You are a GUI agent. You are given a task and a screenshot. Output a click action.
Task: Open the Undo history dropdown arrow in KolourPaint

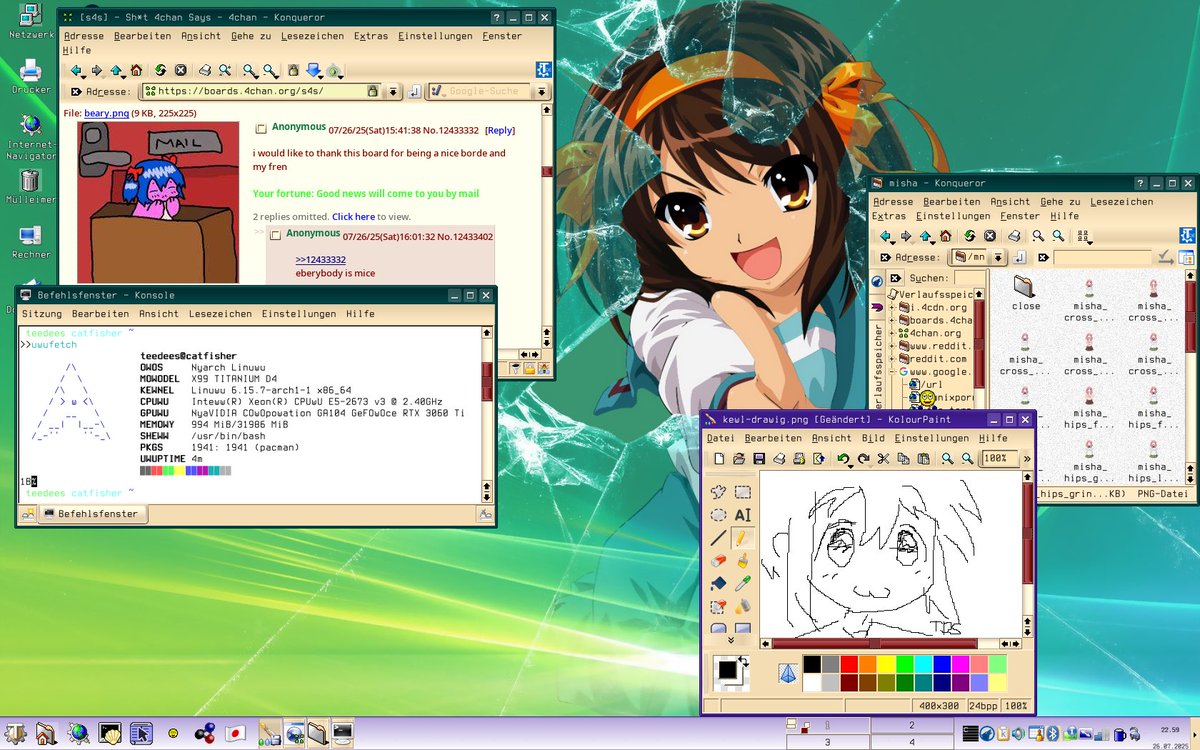point(851,467)
